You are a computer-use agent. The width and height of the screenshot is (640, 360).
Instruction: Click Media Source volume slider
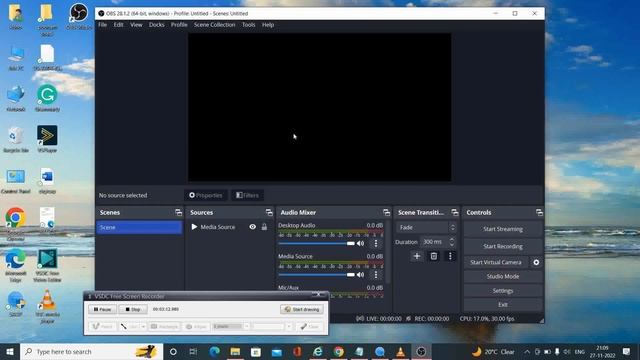316,275
